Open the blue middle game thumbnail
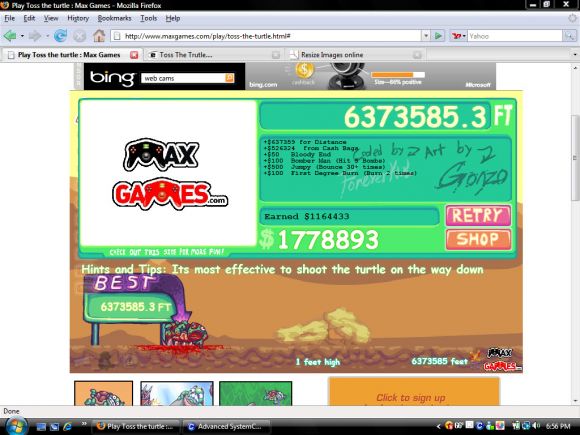This screenshot has width=580, height=435. pyautogui.click(x=177, y=394)
